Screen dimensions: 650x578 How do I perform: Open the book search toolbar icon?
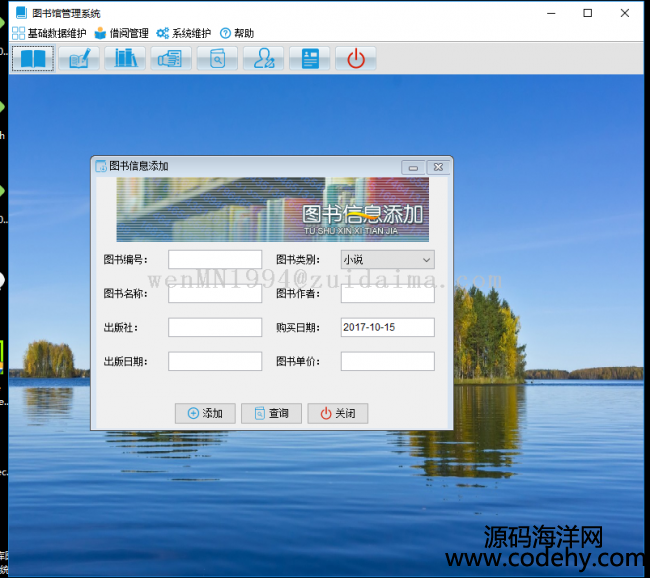click(217, 58)
